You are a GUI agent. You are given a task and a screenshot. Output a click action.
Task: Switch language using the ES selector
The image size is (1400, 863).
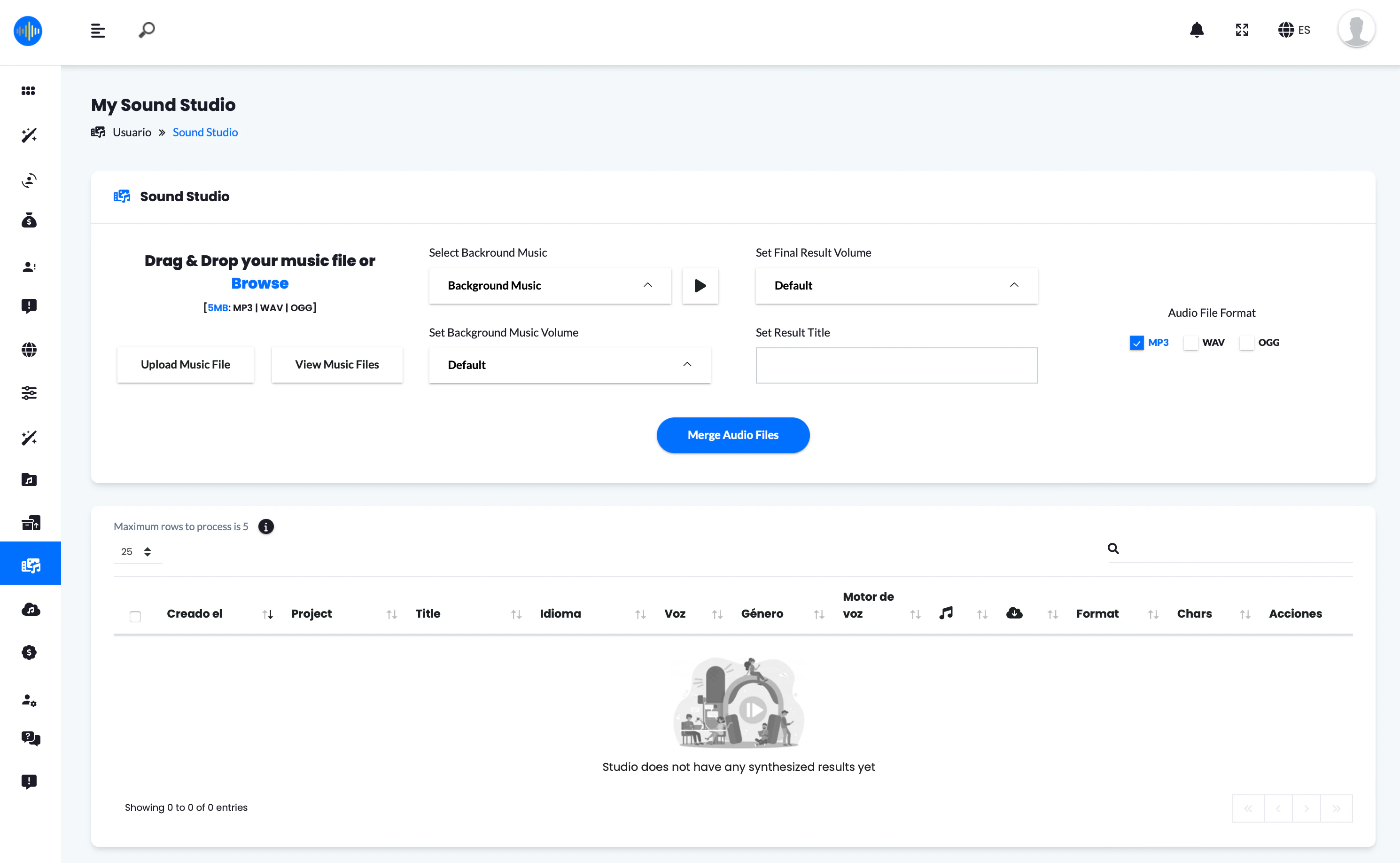[x=1294, y=30]
